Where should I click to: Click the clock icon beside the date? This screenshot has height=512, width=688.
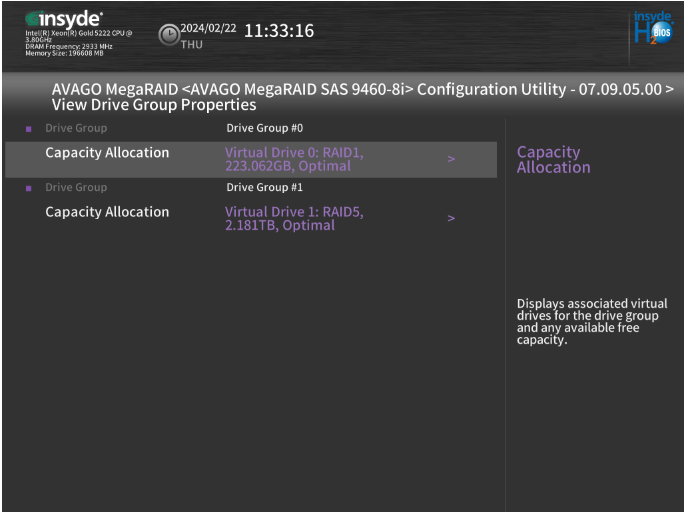pos(169,35)
